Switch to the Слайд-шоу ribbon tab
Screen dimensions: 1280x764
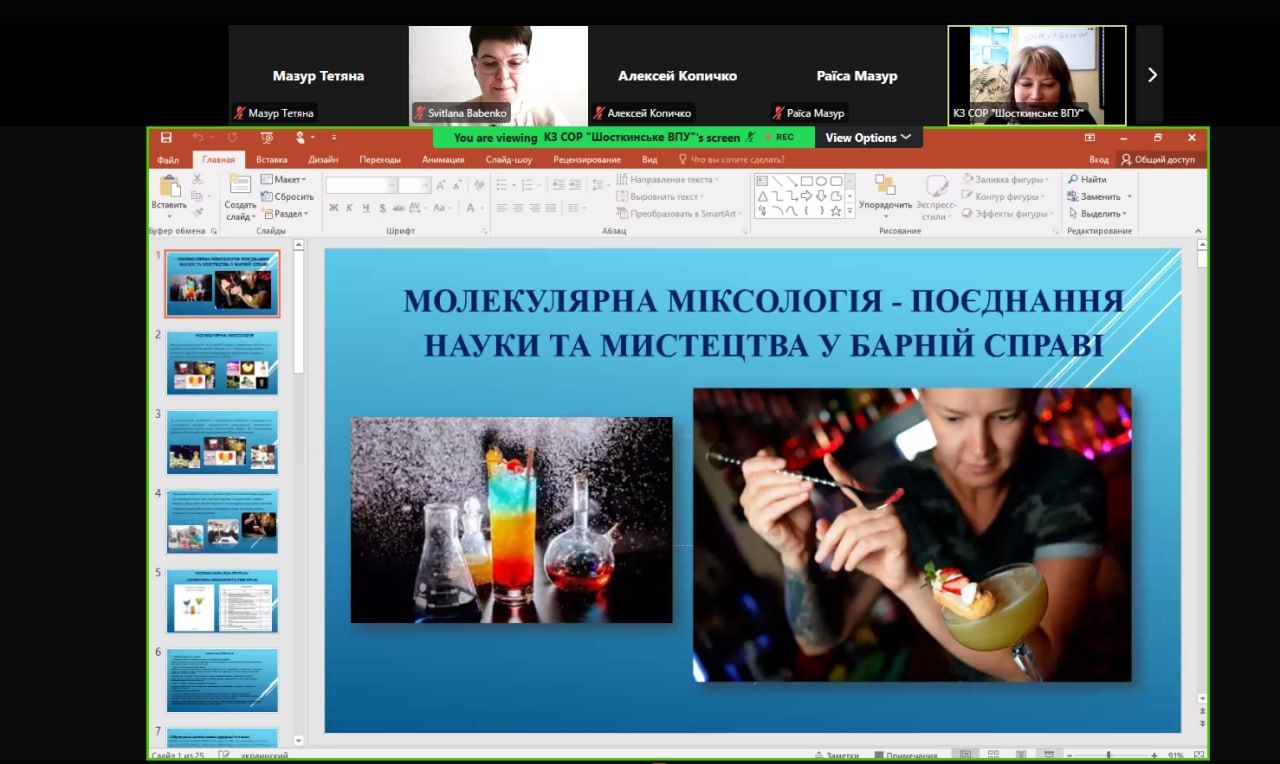[508, 160]
